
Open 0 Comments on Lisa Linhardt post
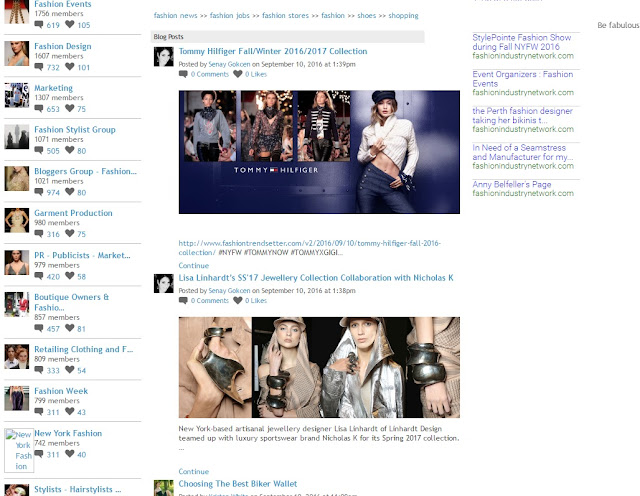coord(210,300)
